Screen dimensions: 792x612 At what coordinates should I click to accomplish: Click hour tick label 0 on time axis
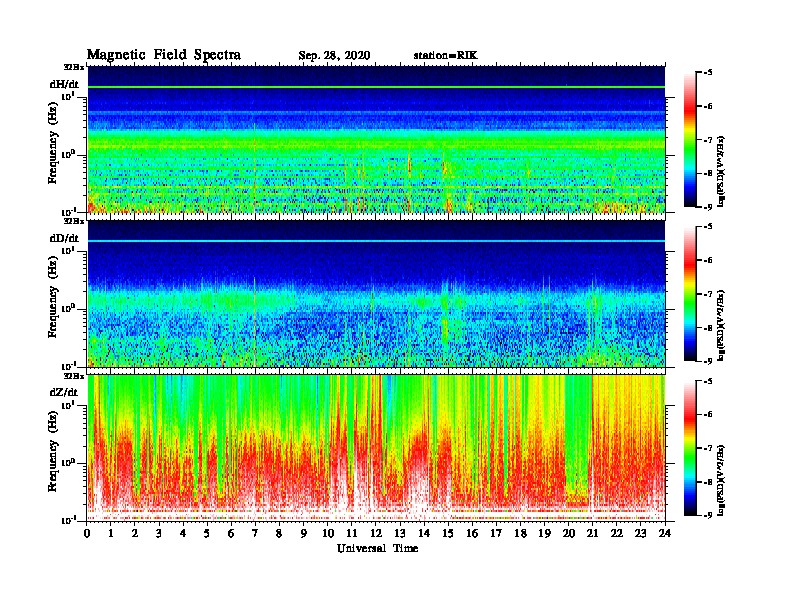pyautogui.click(x=87, y=533)
